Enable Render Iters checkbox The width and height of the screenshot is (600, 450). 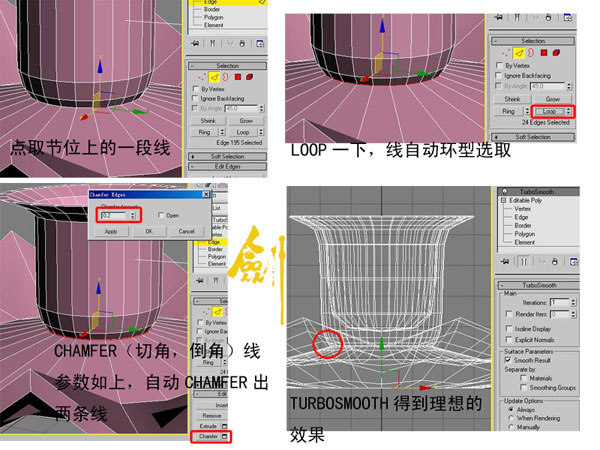point(509,314)
